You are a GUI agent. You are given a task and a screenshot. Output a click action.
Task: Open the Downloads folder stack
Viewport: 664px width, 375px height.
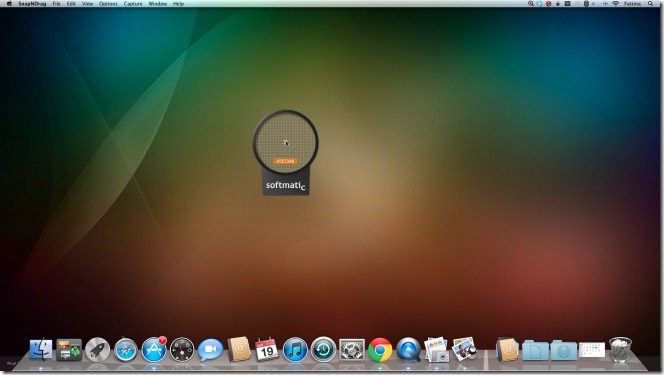(564, 350)
